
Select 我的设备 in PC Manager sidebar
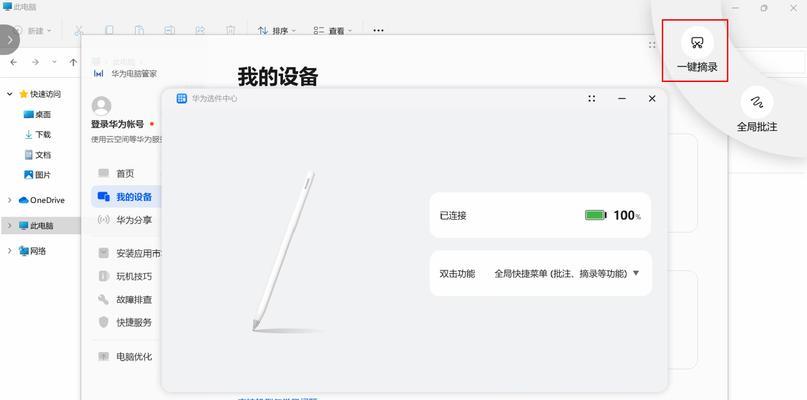tap(127, 197)
